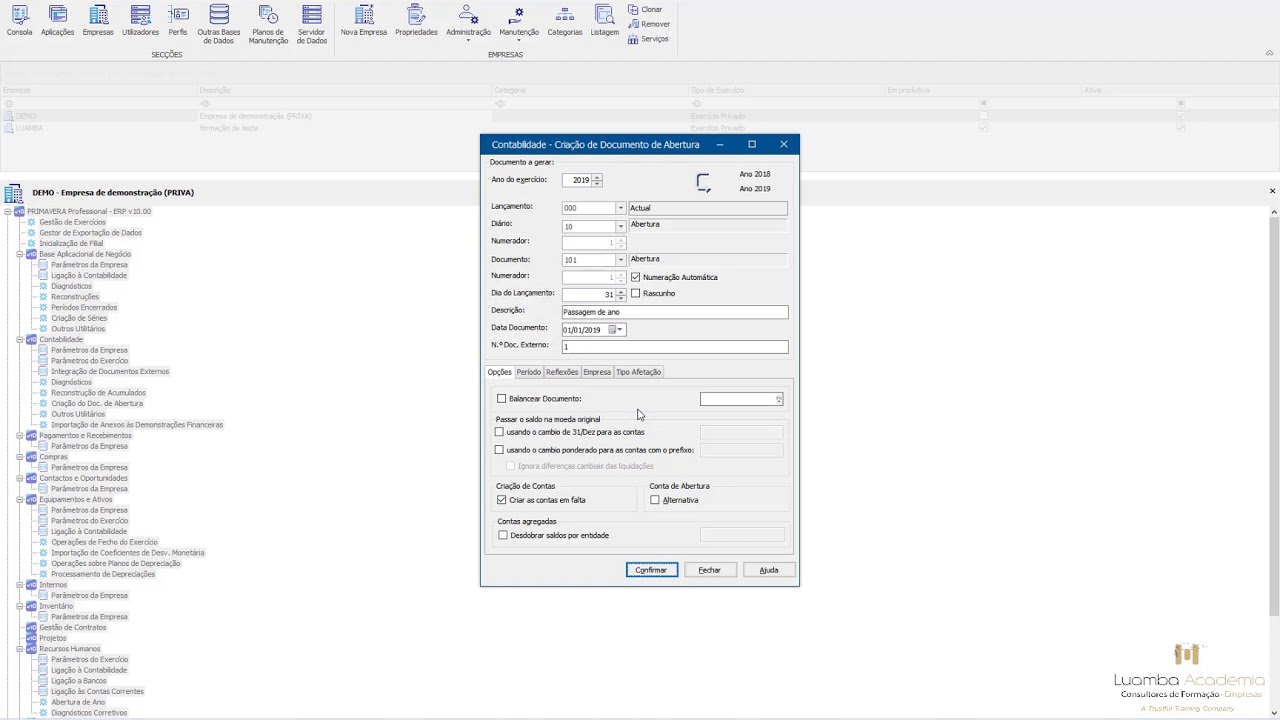Open Planos de Manutenção
The height and width of the screenshot is (720, 1280).
click(x=268, y=24)
